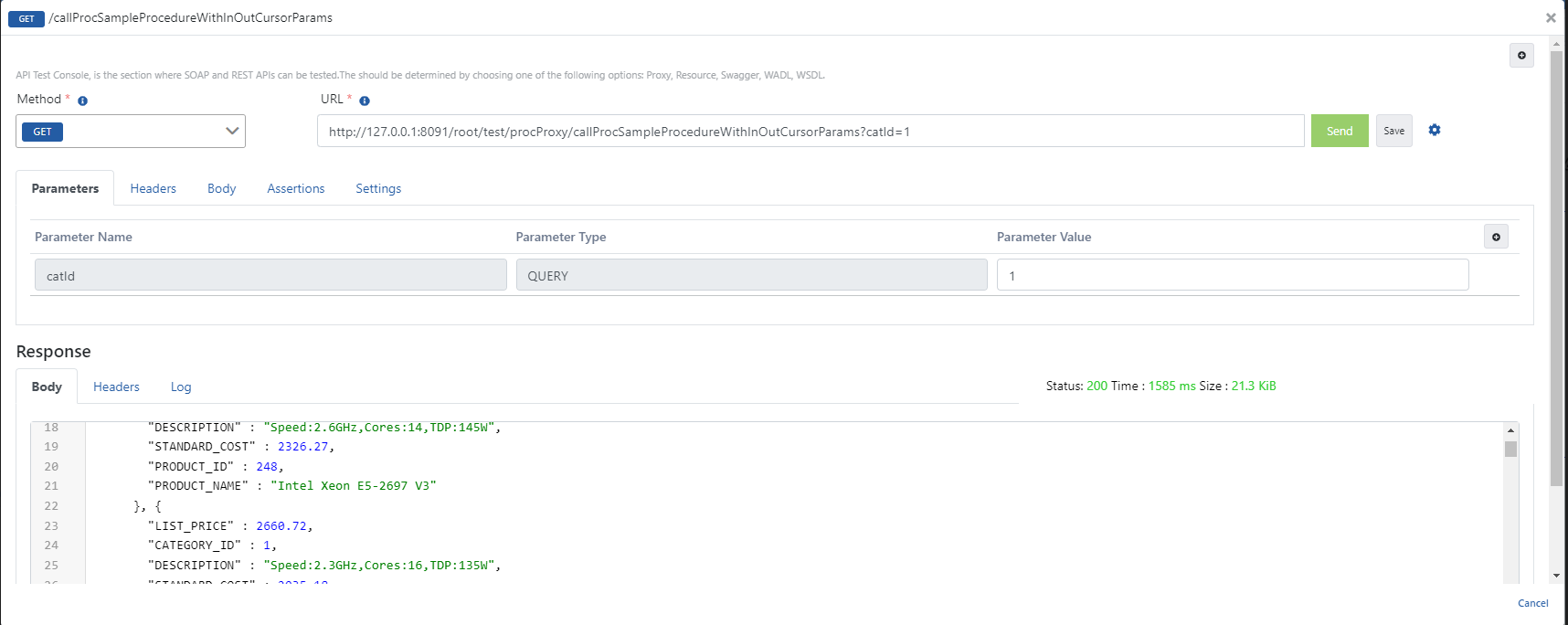The image size is (1568, 625).
Task: Show the response Headers tab
Action: click(x=116, y=387)
